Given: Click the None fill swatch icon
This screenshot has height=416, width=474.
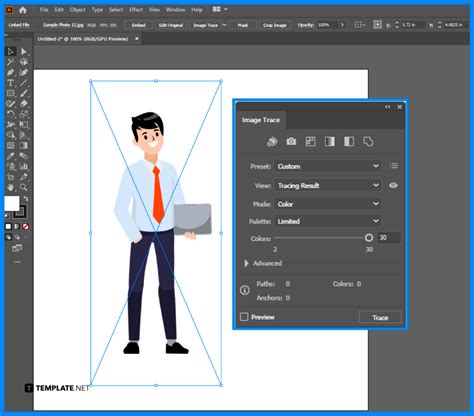Looking at the screenshot, I should [25, 227].
